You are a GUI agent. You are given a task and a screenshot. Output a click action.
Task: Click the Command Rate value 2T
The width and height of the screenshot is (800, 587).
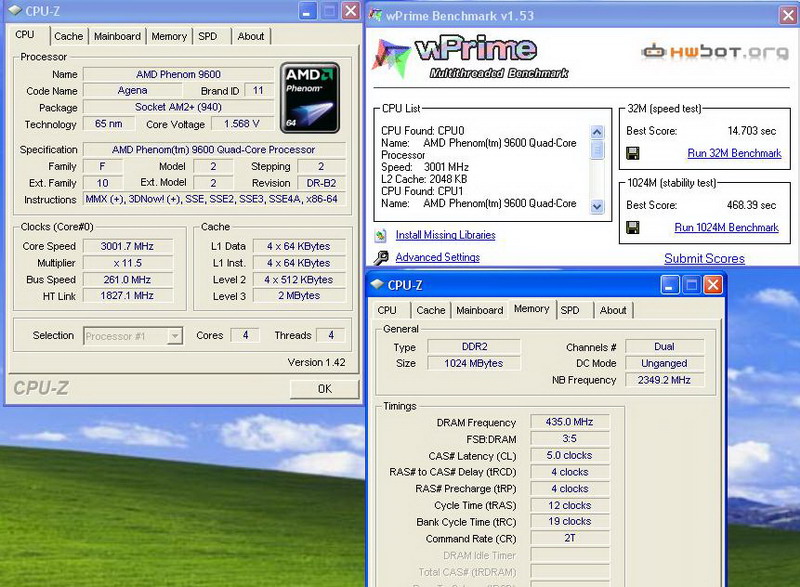569,538
